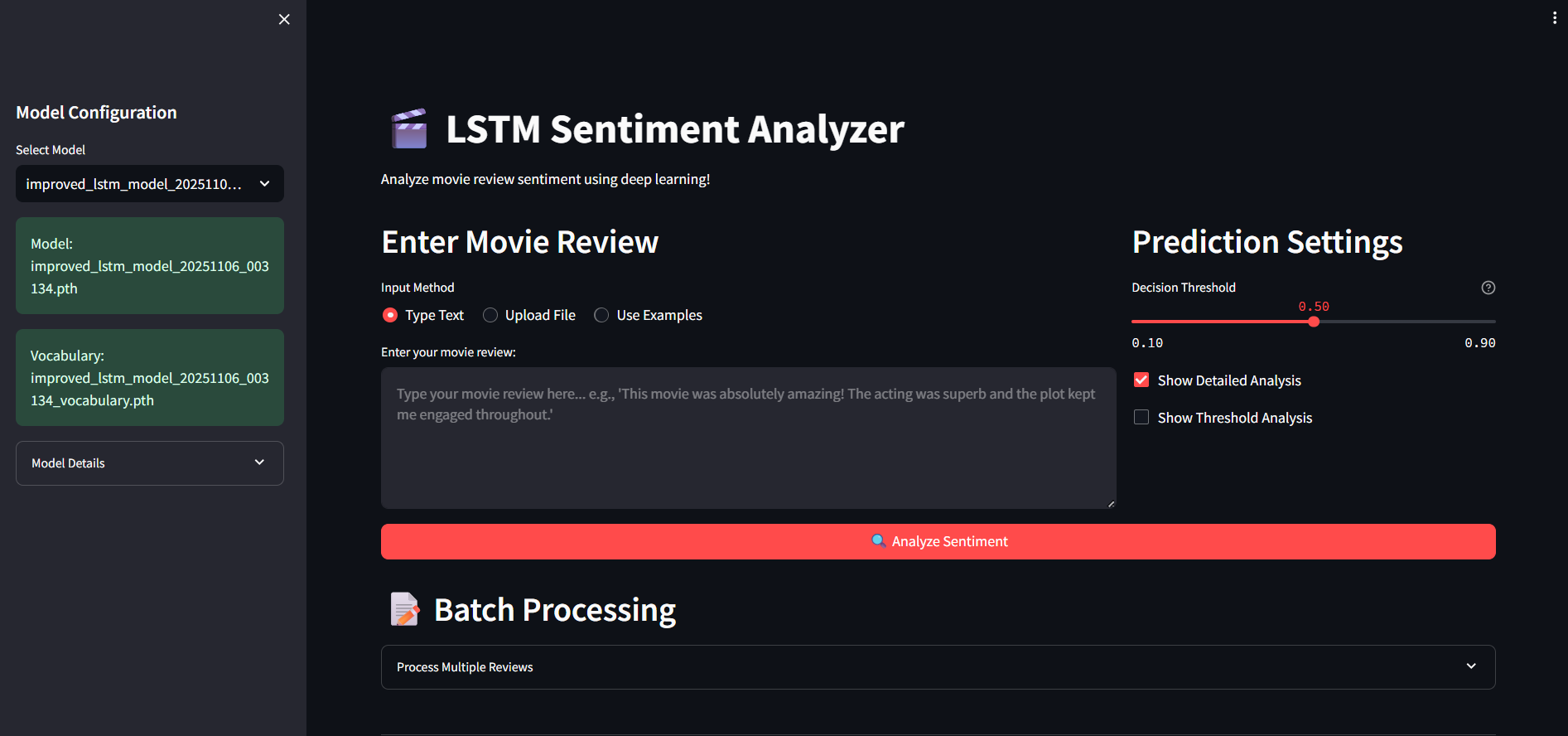
Task: Click the 0.10 slider minimum label
Action: tap(1147, 343)
